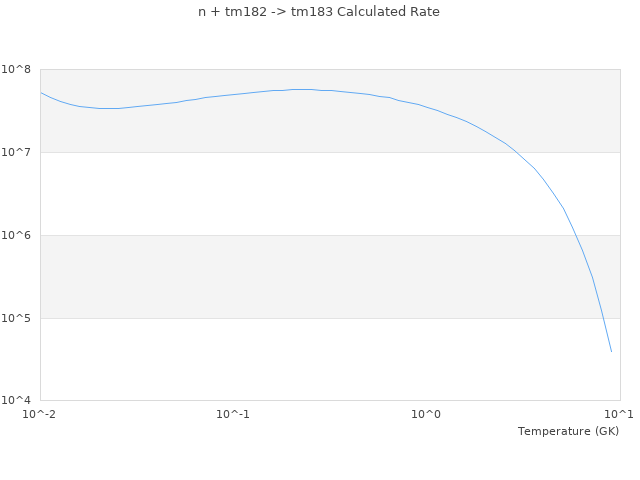The image size is (640, 480).
Task: Click the 10^-2 x-axis tick label
Action: point(40,414)
